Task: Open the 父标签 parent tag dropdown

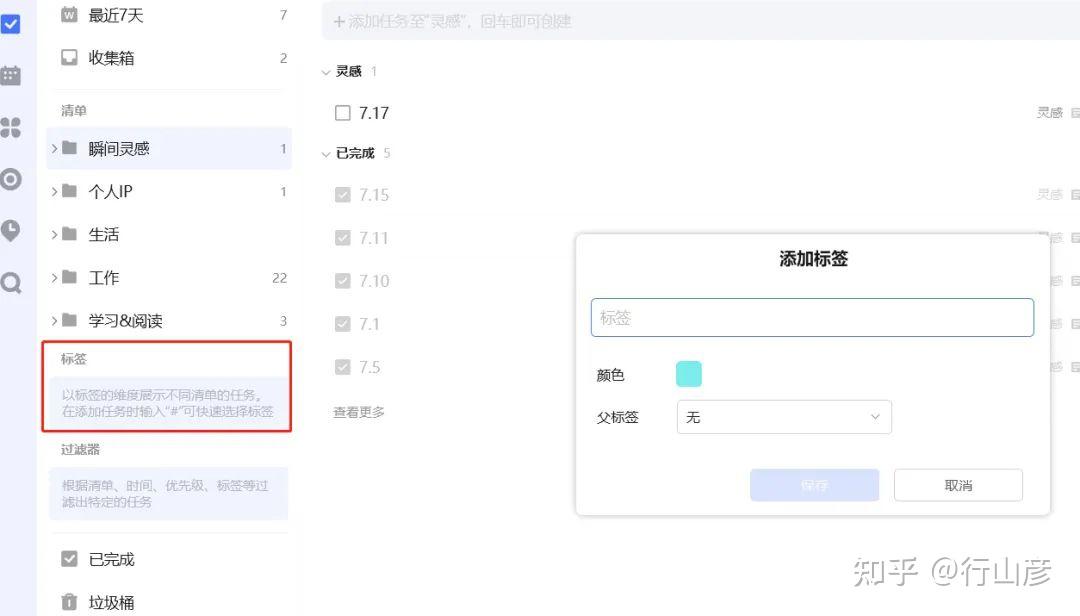Action: [x=784, y=417]
